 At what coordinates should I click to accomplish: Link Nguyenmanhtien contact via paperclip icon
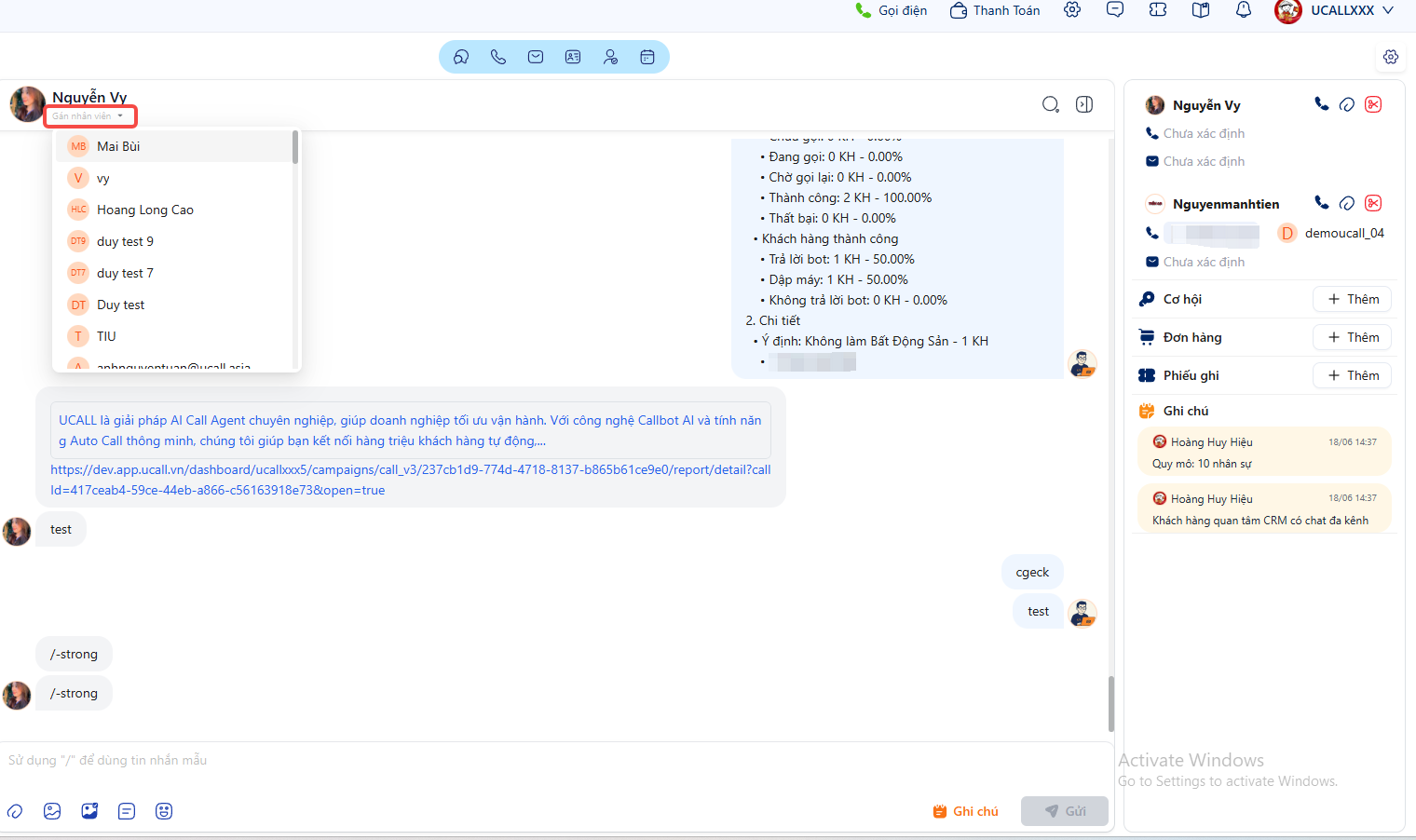(1347, 203)
